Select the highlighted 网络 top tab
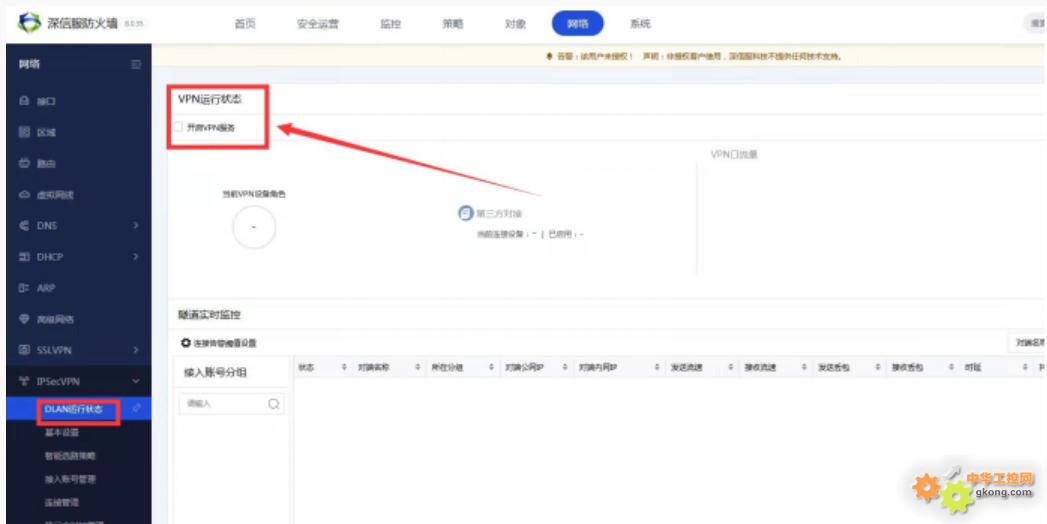The height and width of the screenshot is (524, 1047). pyautogui.click(x=578, y=24)
